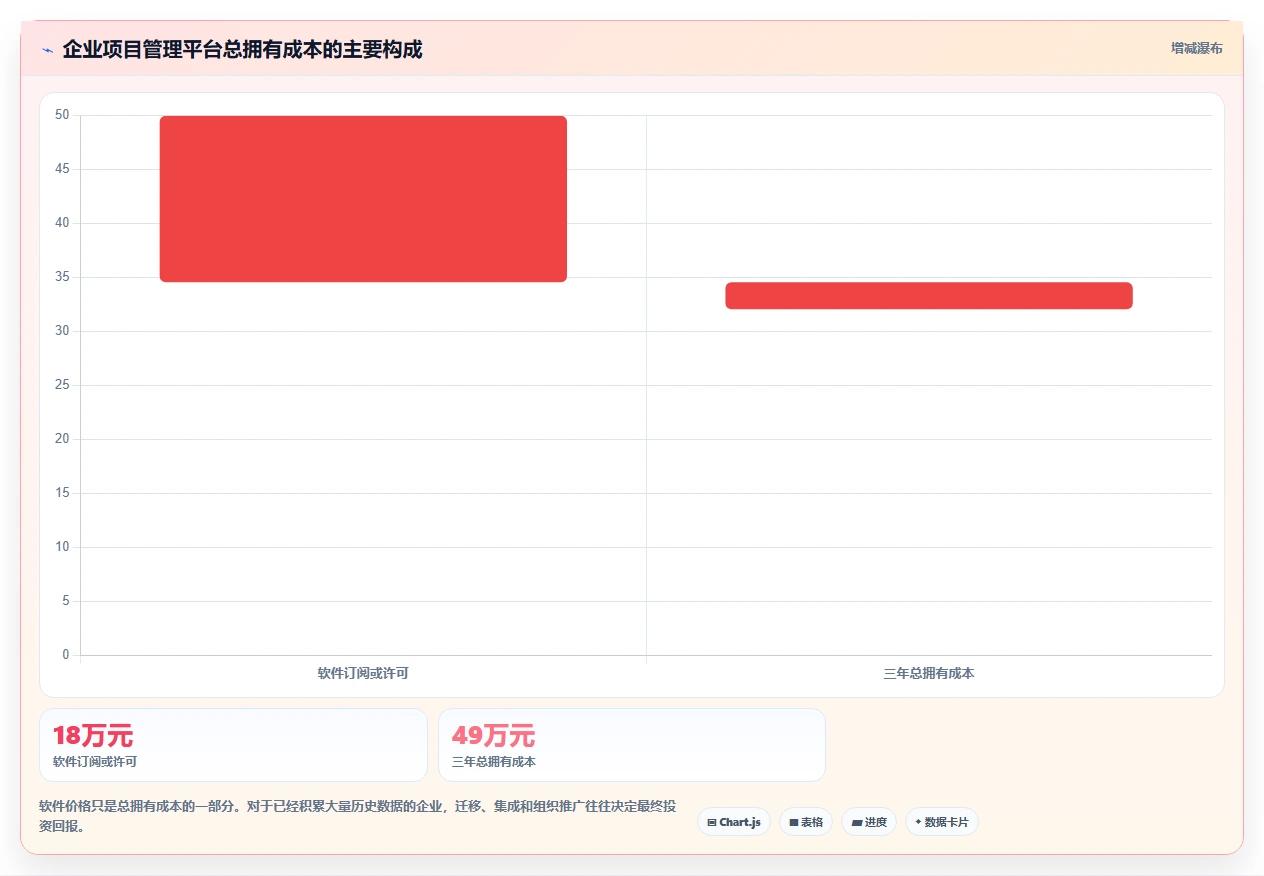Viewport: 1264px width, 876px height.
Task: Click the y-axis value 0
Action: tap(66, 655)
